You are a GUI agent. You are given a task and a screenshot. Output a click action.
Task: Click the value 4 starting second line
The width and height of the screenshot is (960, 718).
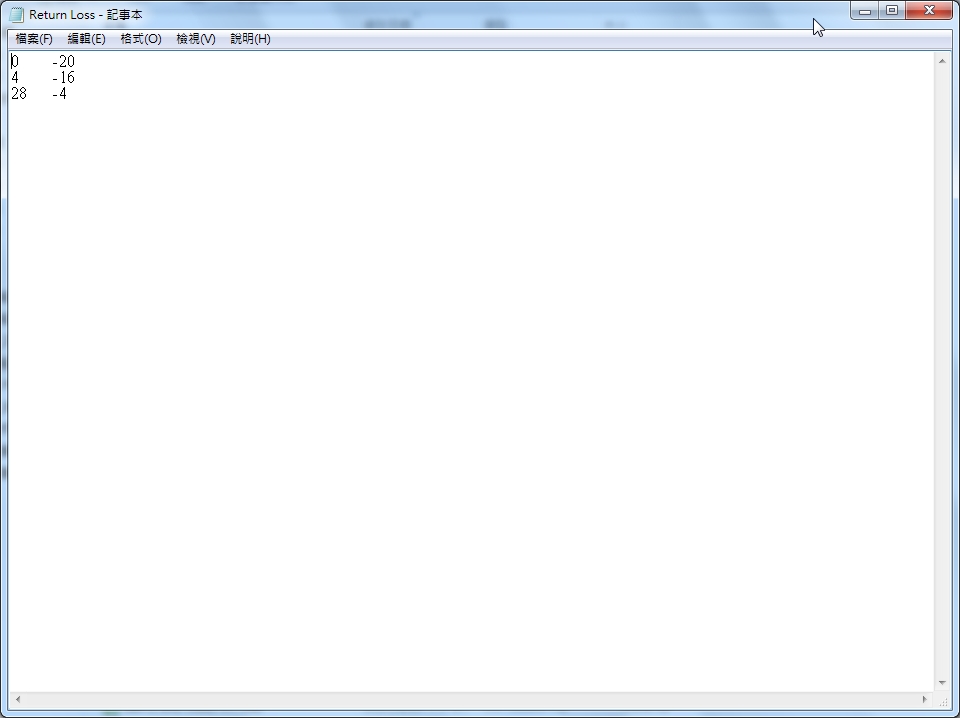point(15,77)
